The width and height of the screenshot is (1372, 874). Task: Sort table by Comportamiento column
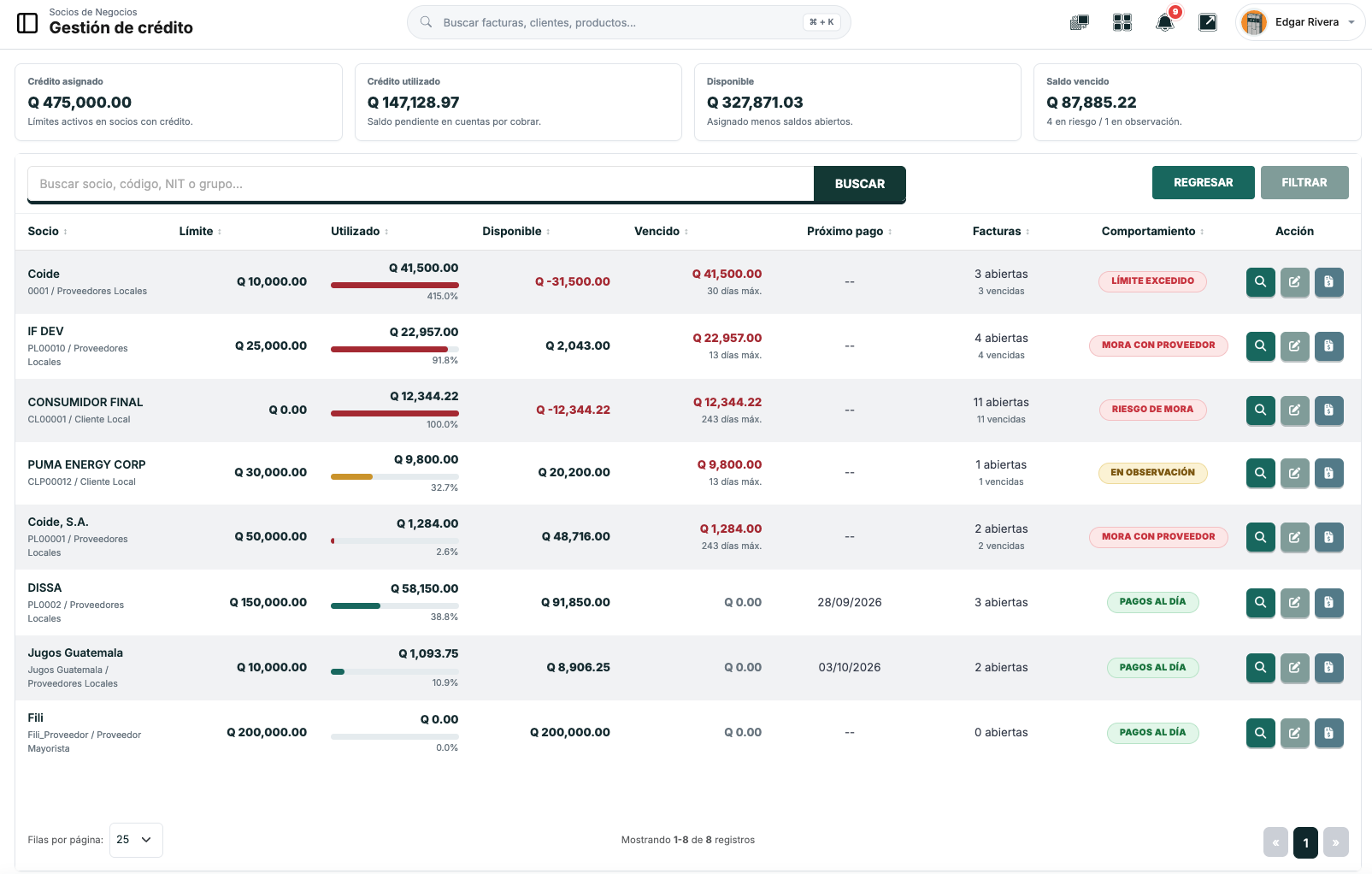pyautogui.click(x=1153, y=232)
